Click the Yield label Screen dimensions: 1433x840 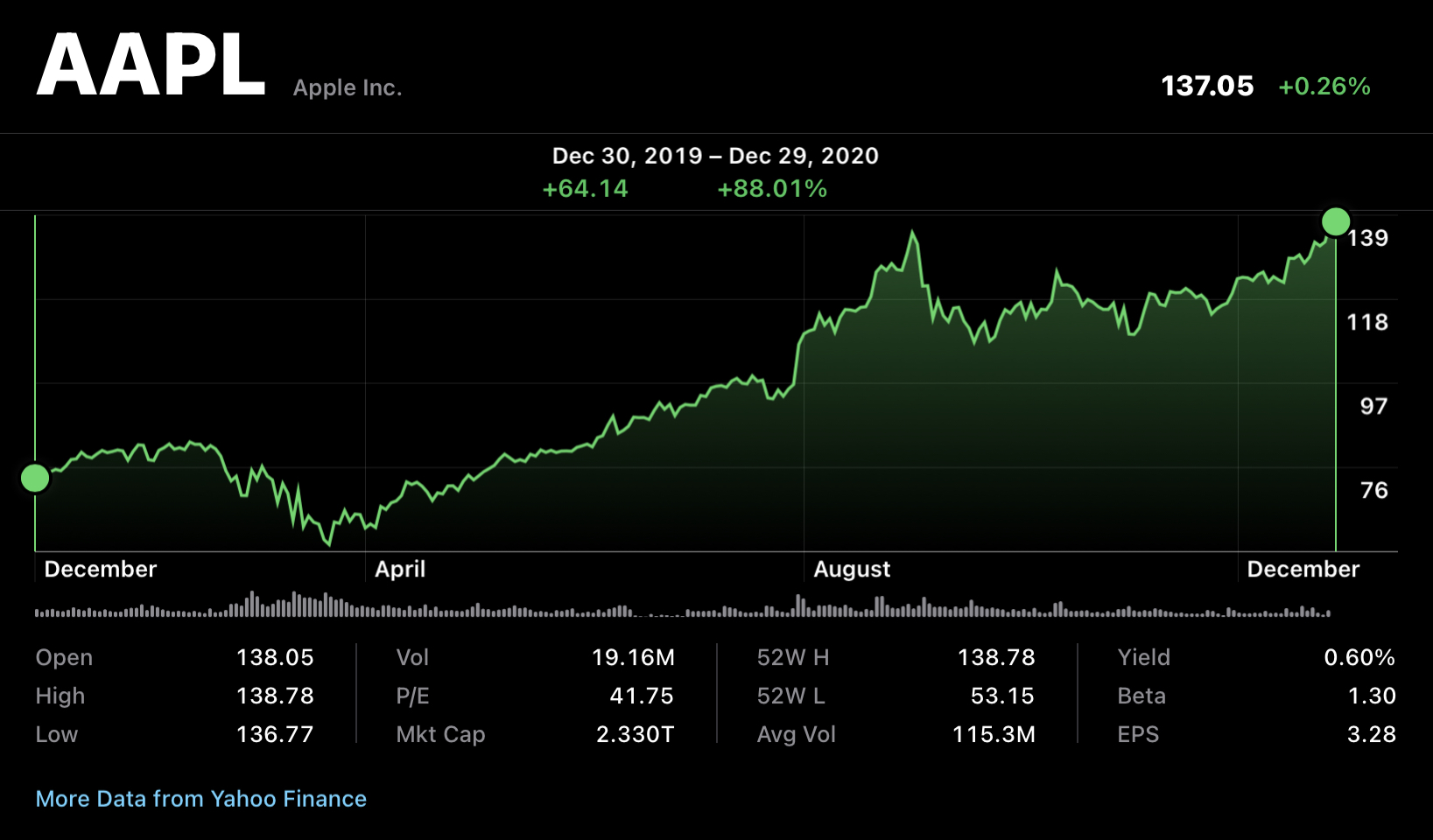pos(1143,657)
